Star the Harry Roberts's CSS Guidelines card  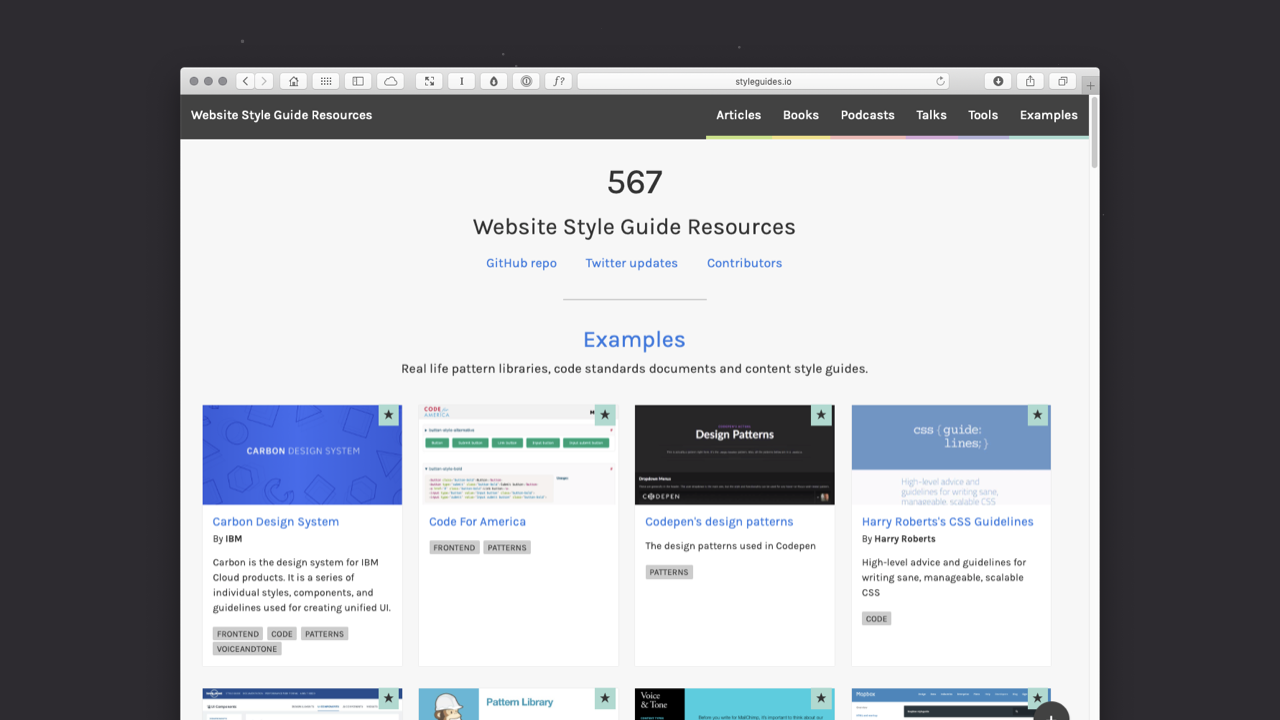(x=1037, y=415)
